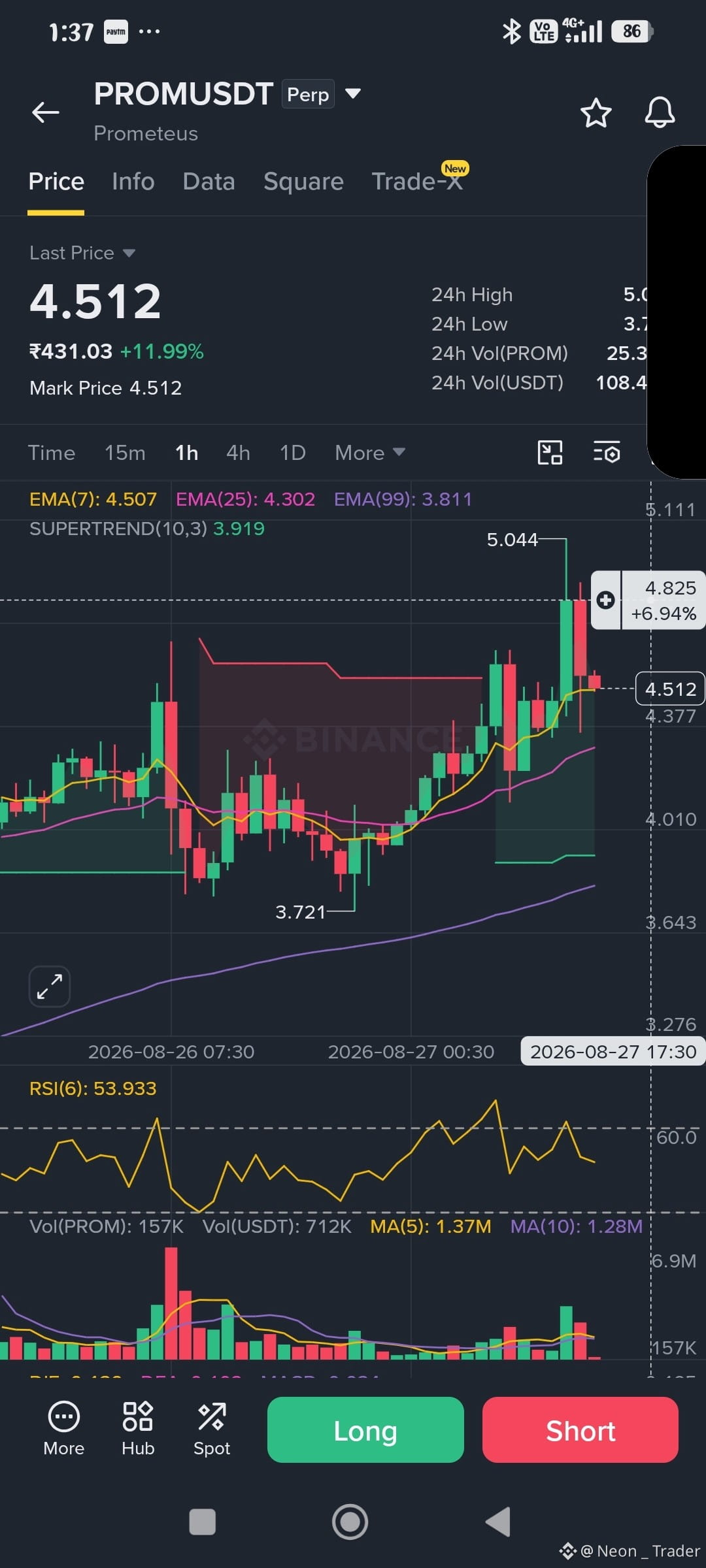
Task: Open the Trade-X tab
Action: [417, 182]
